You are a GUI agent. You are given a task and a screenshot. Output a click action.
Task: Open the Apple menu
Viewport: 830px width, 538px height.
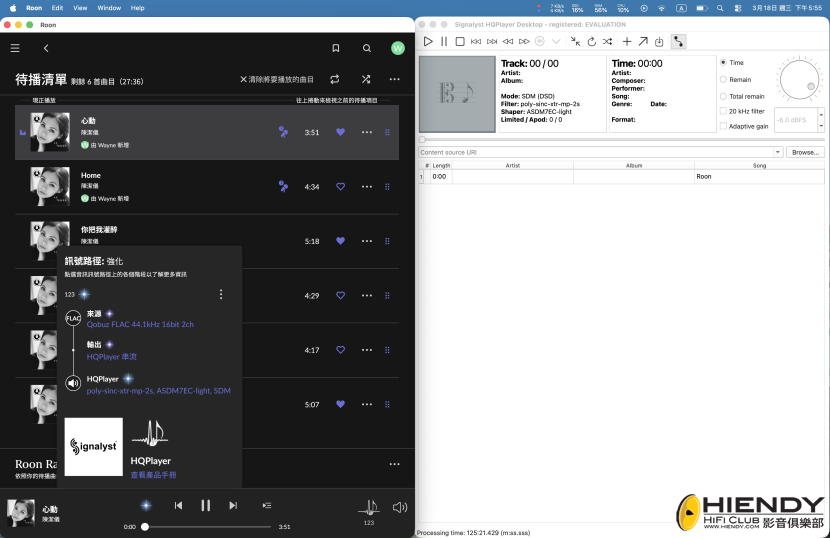tap(13, 8)
